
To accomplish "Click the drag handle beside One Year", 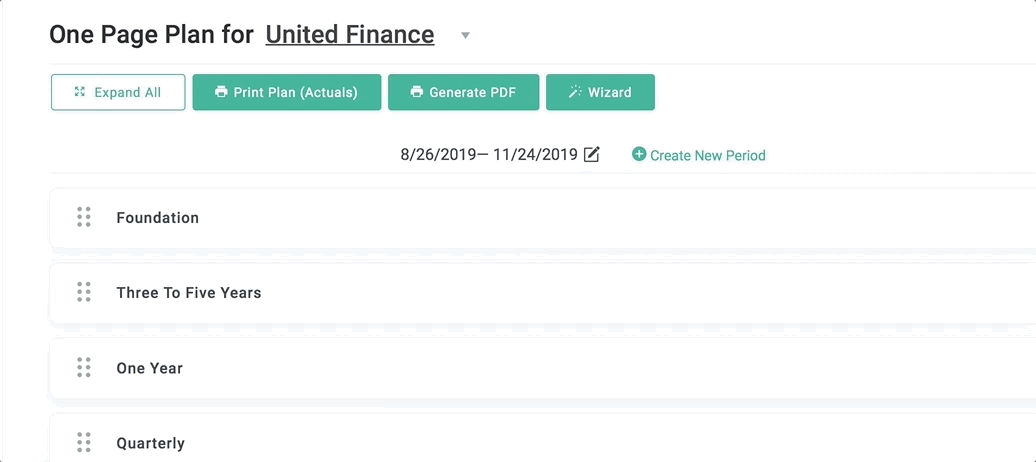I will (84, 367).
